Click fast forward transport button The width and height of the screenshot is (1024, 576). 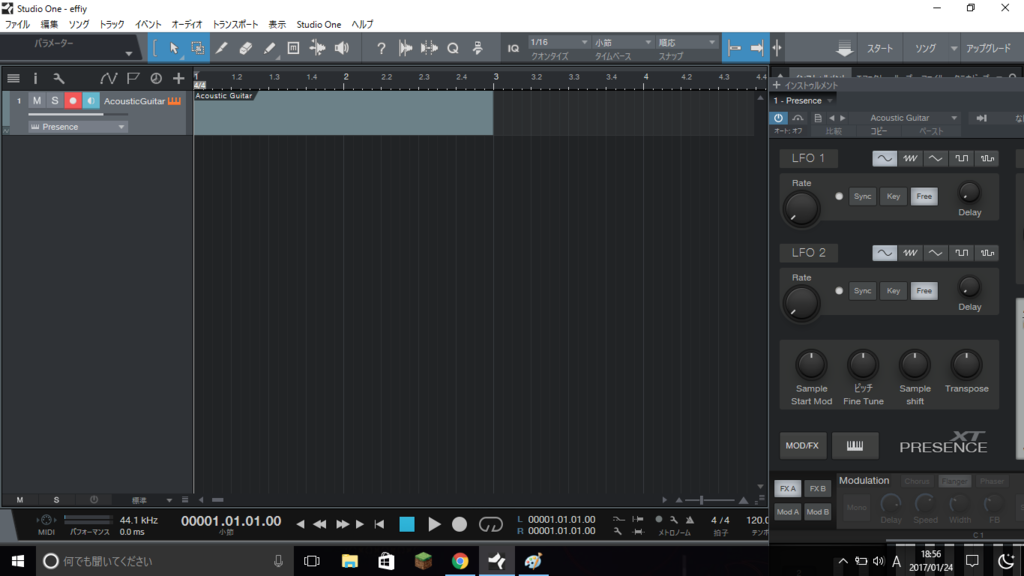pos(342,524)
